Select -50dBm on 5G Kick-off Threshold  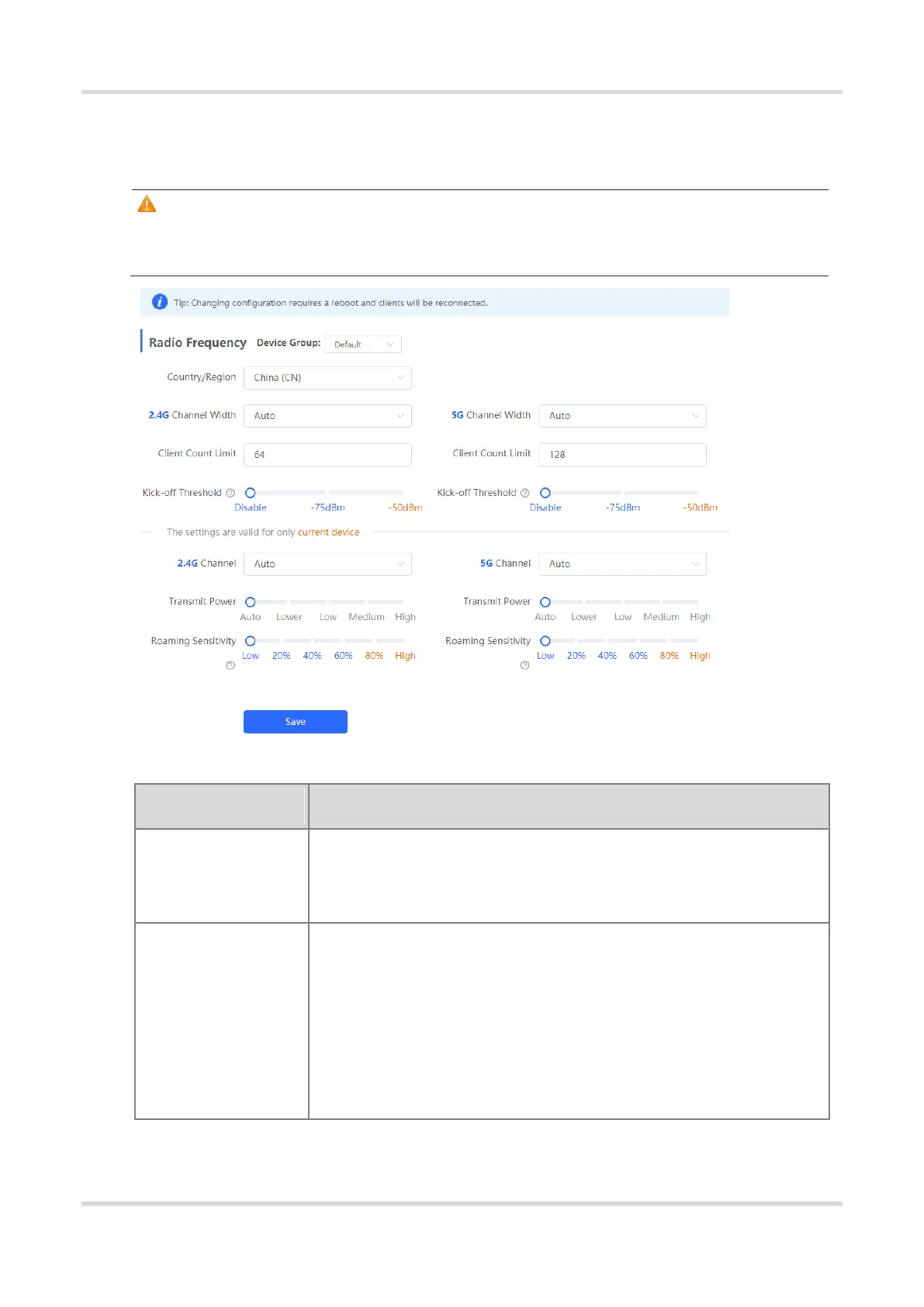point(700,508)
